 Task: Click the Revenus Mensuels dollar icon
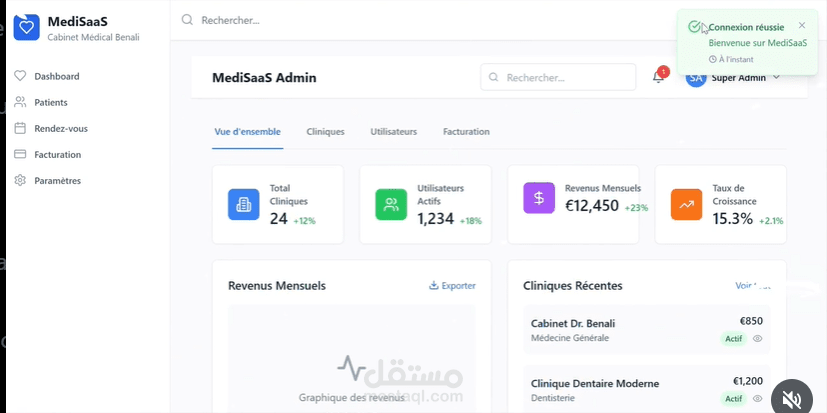point(538,198)
